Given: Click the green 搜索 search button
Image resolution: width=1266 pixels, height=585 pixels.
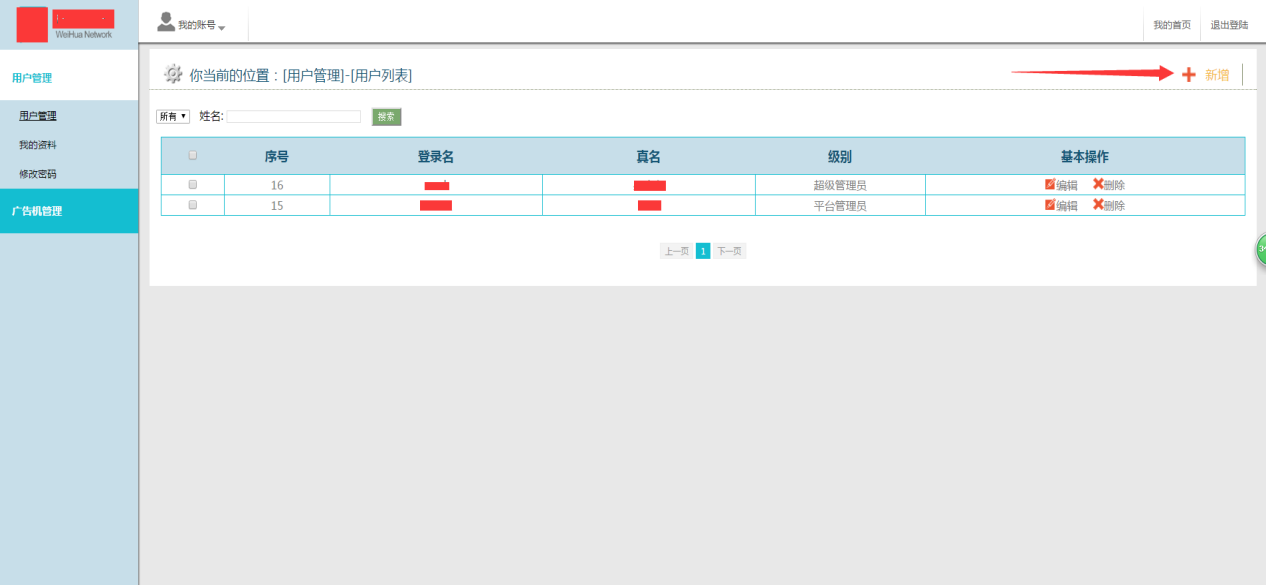Looking at the screenshot, I should [x=386, y=117].
